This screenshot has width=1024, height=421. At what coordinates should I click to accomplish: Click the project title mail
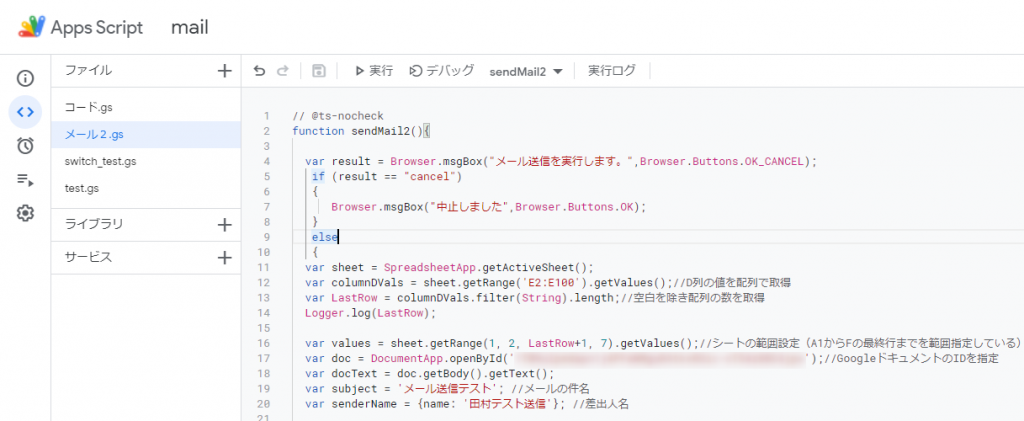(x=189, y=27)
